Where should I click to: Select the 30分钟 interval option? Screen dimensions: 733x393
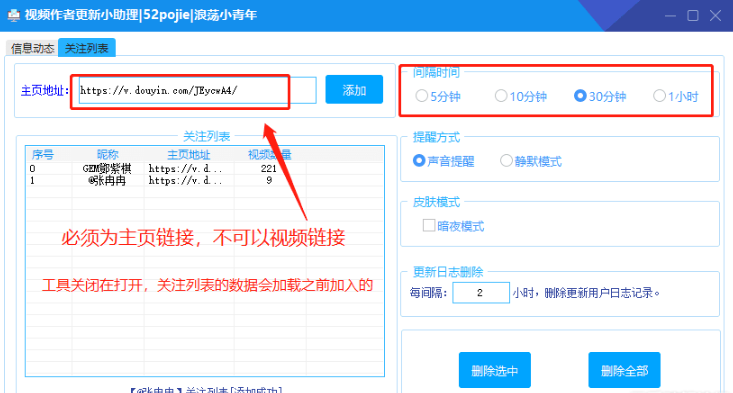click(600, 96)
